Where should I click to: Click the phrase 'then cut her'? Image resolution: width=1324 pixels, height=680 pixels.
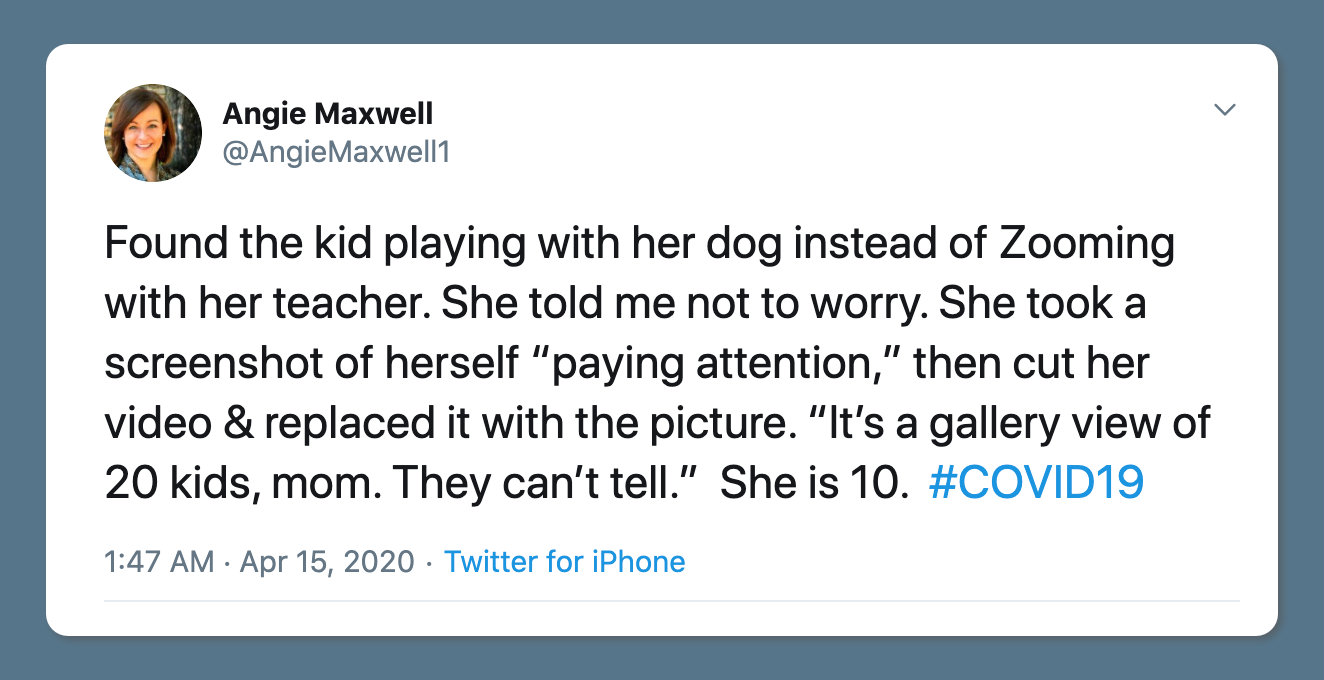pos(1032,364)
